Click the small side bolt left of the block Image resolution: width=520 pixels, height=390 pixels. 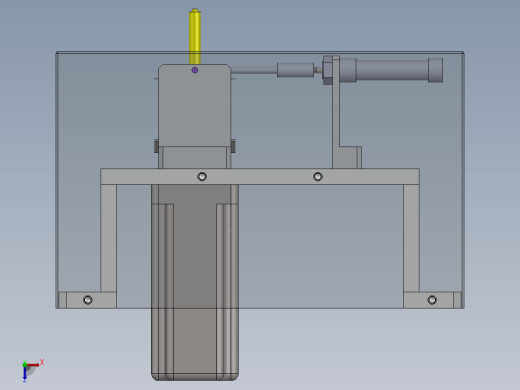156,146
